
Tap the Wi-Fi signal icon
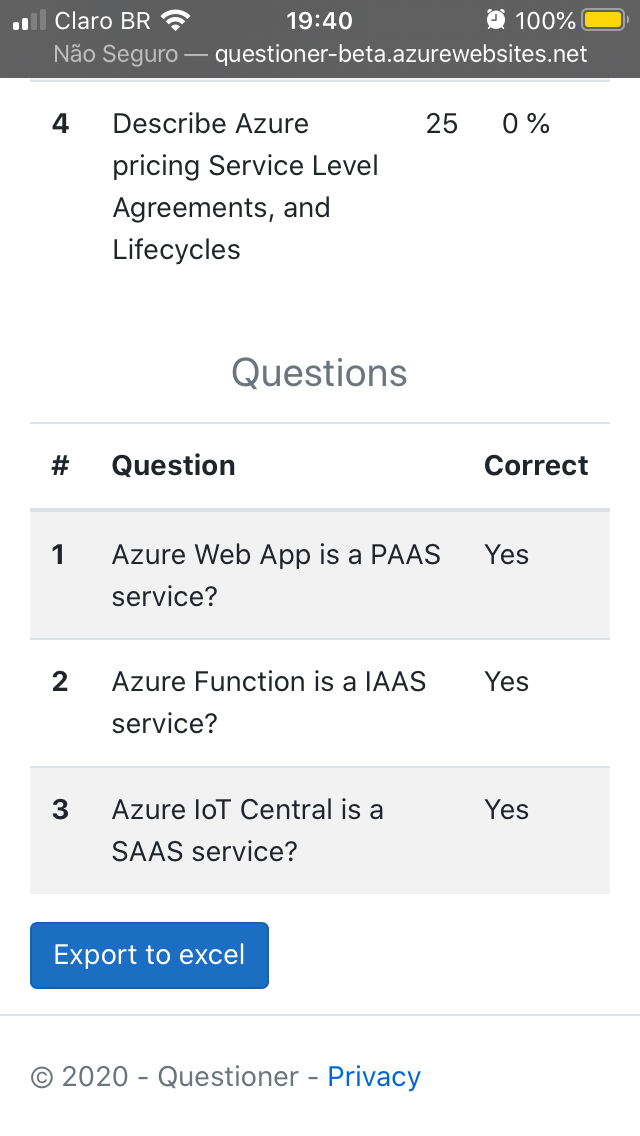pyautogui.click(x=175, y=20)
